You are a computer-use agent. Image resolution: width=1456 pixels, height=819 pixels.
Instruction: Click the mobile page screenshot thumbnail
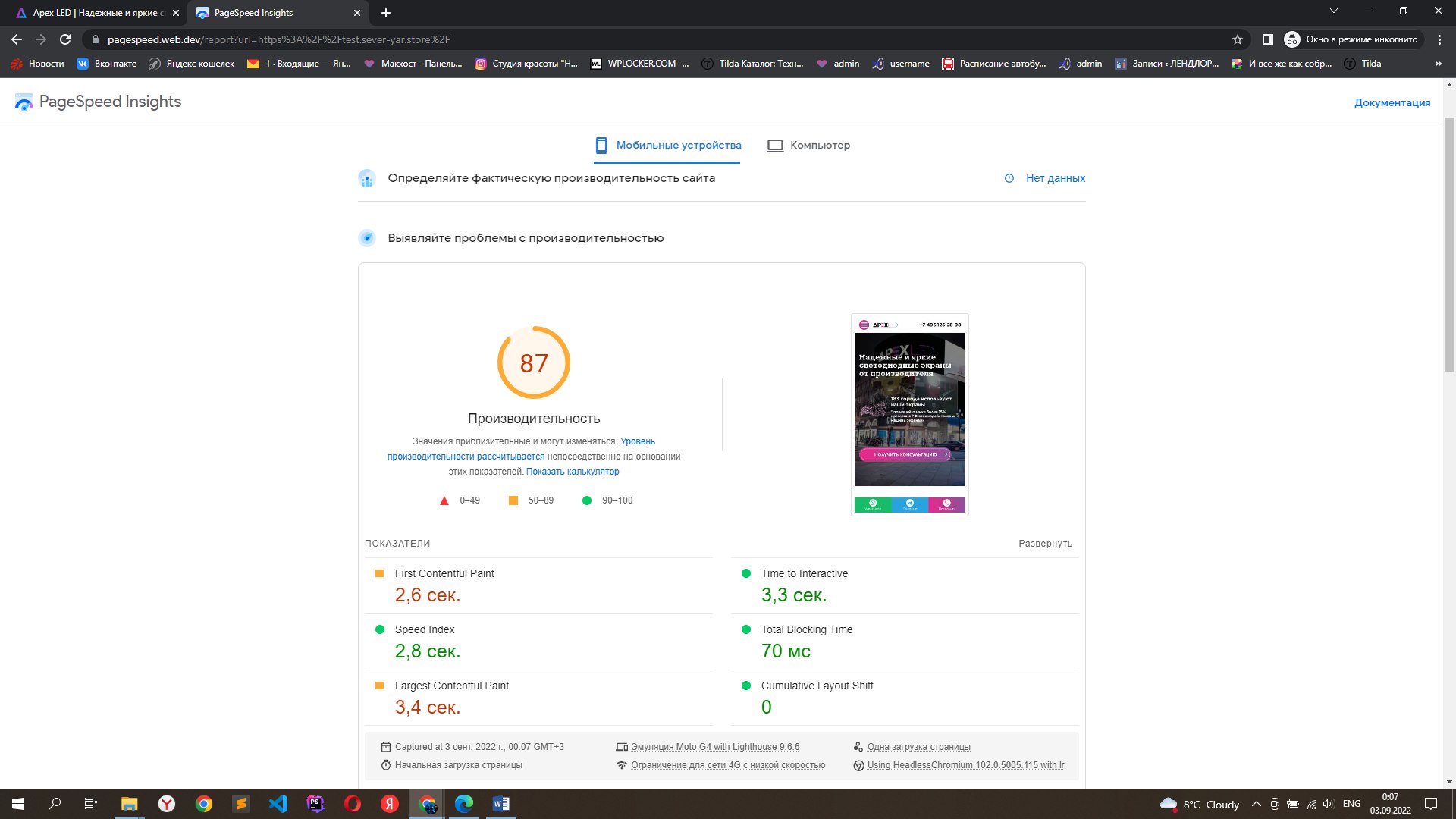coord(909,414)
